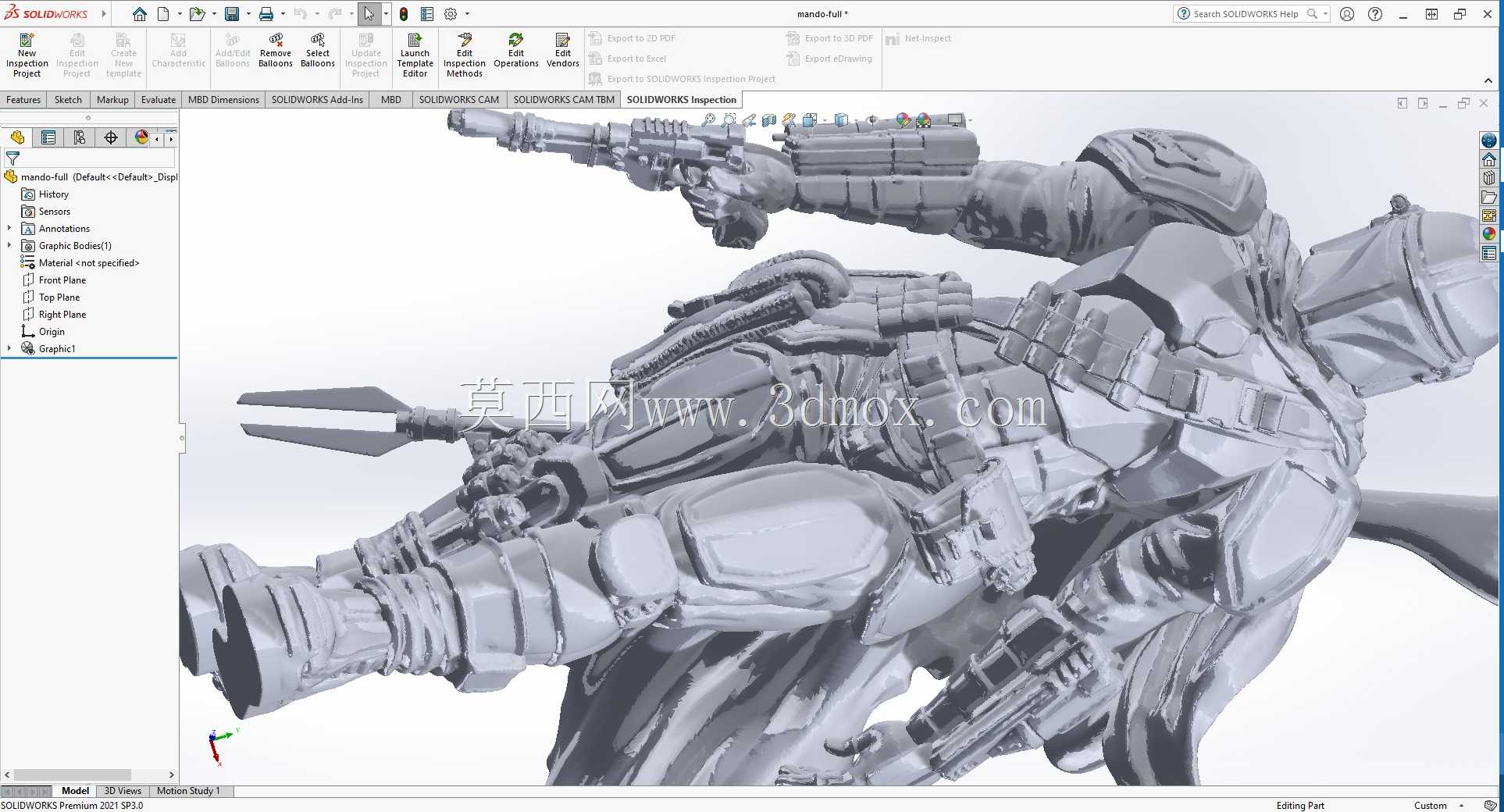Click Zoom to Fit in the view toolbar
This screenshot has height=812, width=1504.
[x=708, y=120]
